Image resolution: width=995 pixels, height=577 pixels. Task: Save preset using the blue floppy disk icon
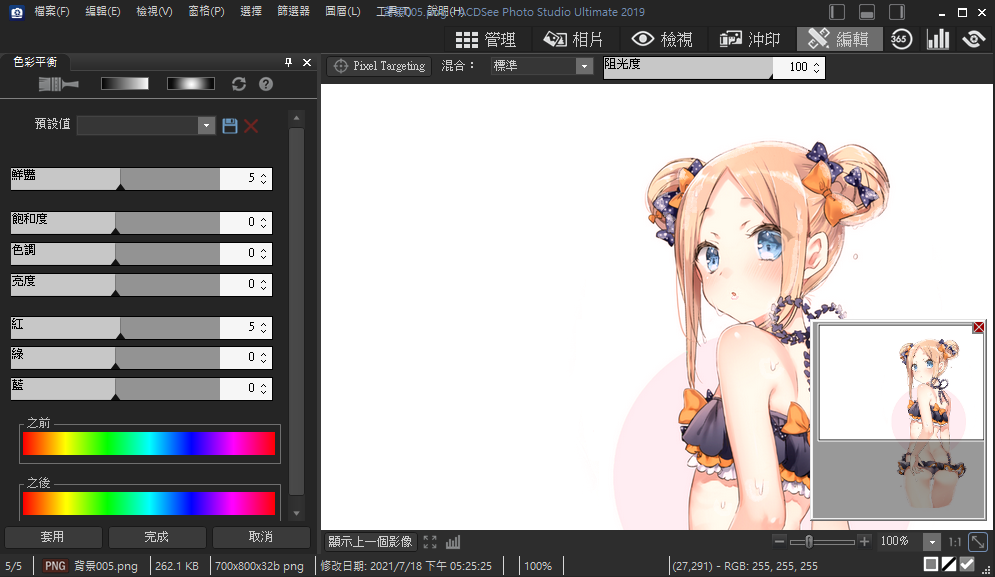(230, 125)
